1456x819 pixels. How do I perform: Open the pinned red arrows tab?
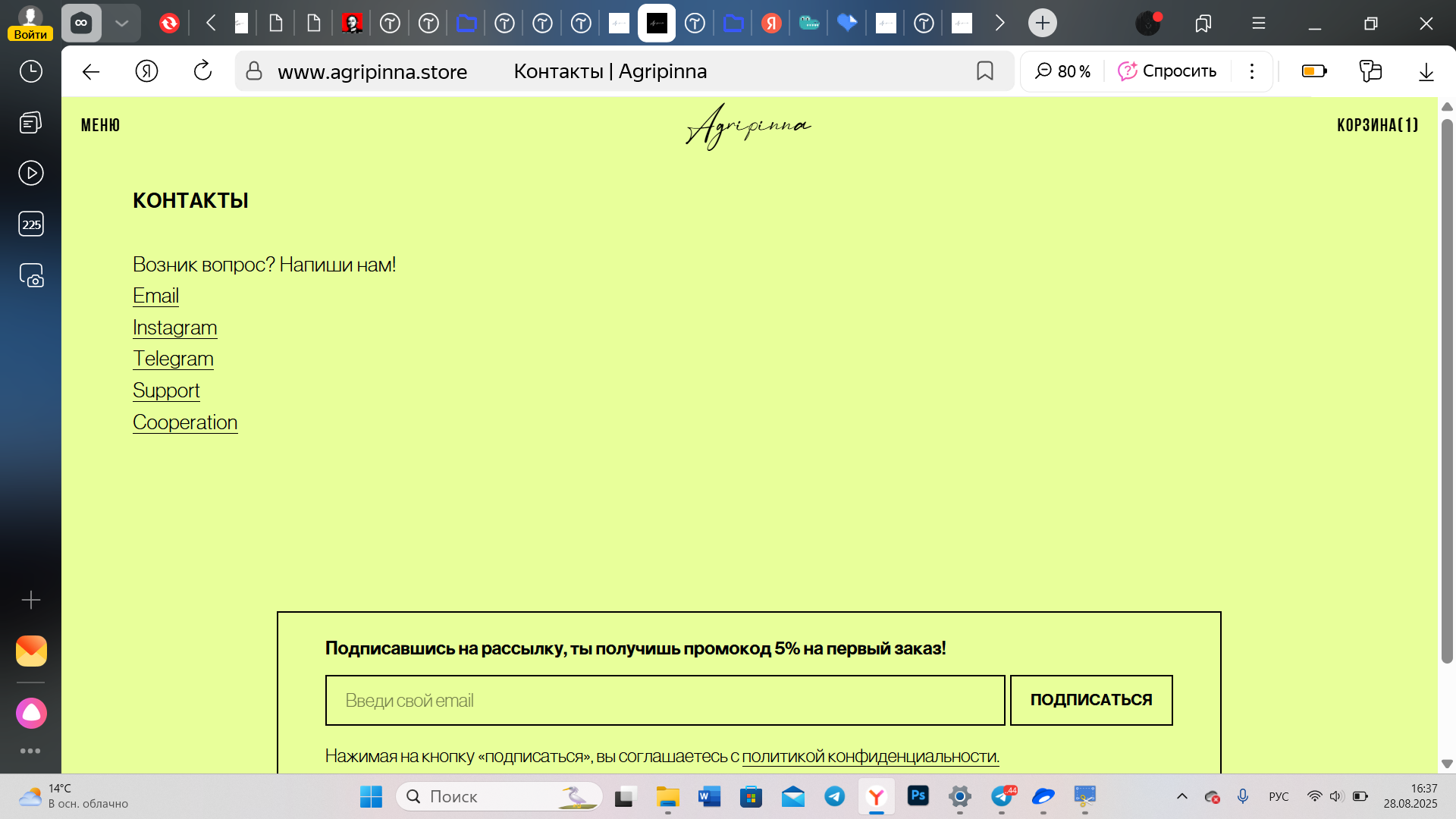(169, 23)
